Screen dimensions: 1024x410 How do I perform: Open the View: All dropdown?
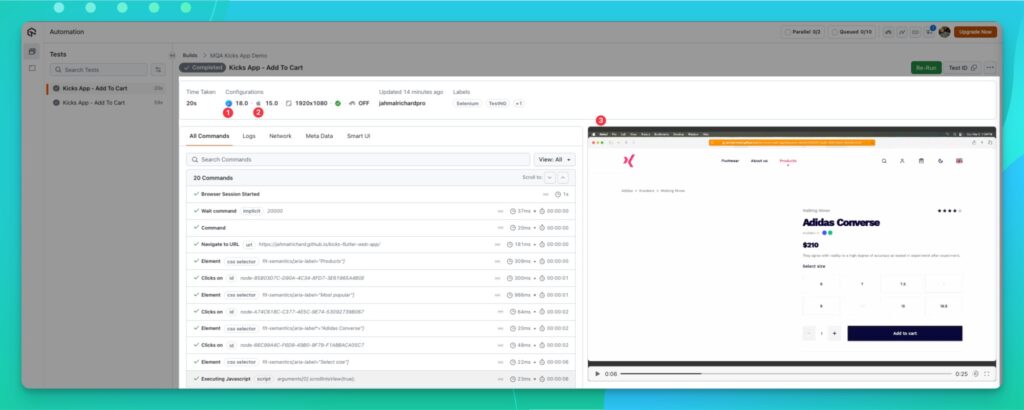555,159
